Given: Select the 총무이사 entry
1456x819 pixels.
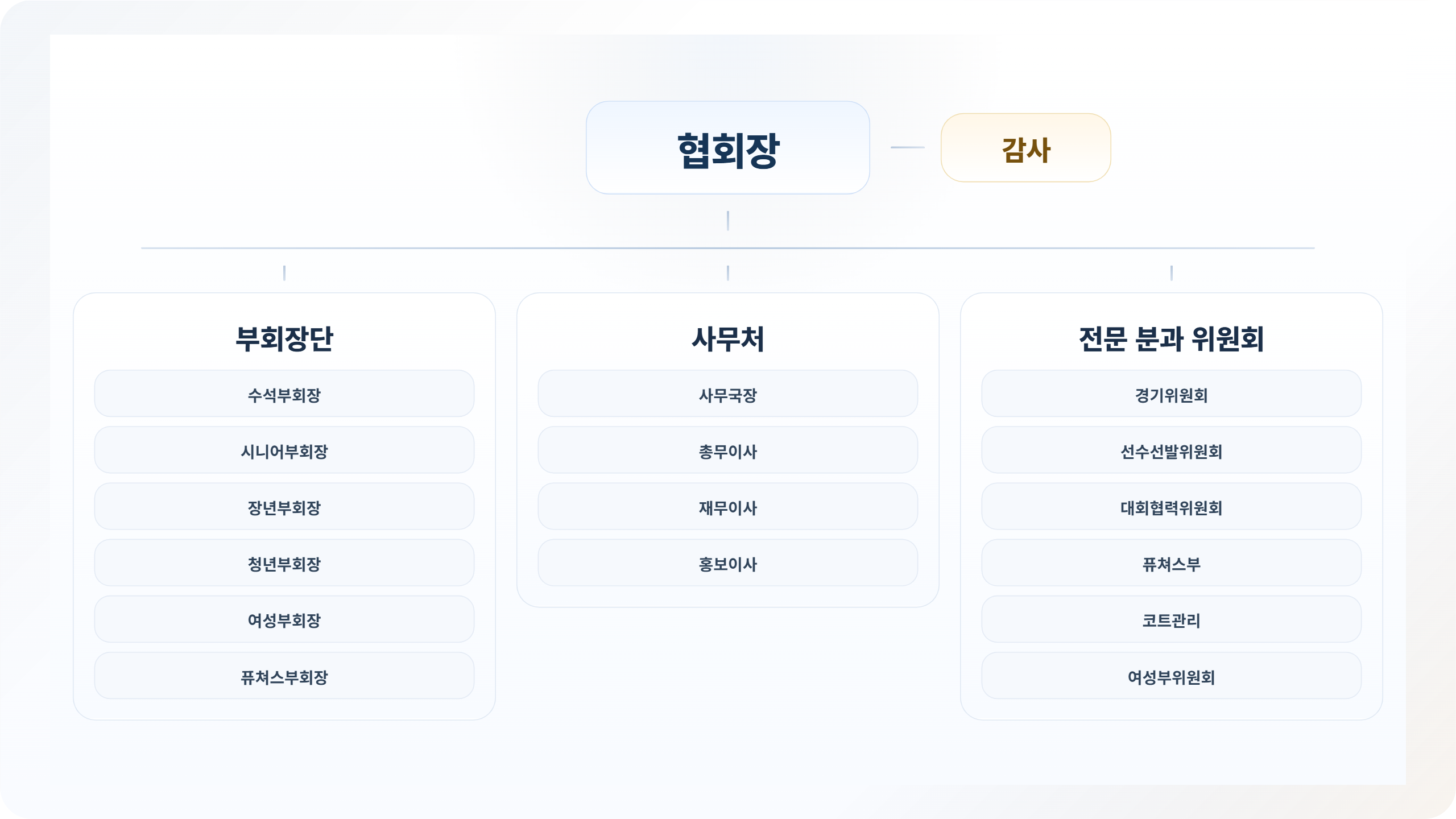Looking at the screenshot, I should [727, 450].
